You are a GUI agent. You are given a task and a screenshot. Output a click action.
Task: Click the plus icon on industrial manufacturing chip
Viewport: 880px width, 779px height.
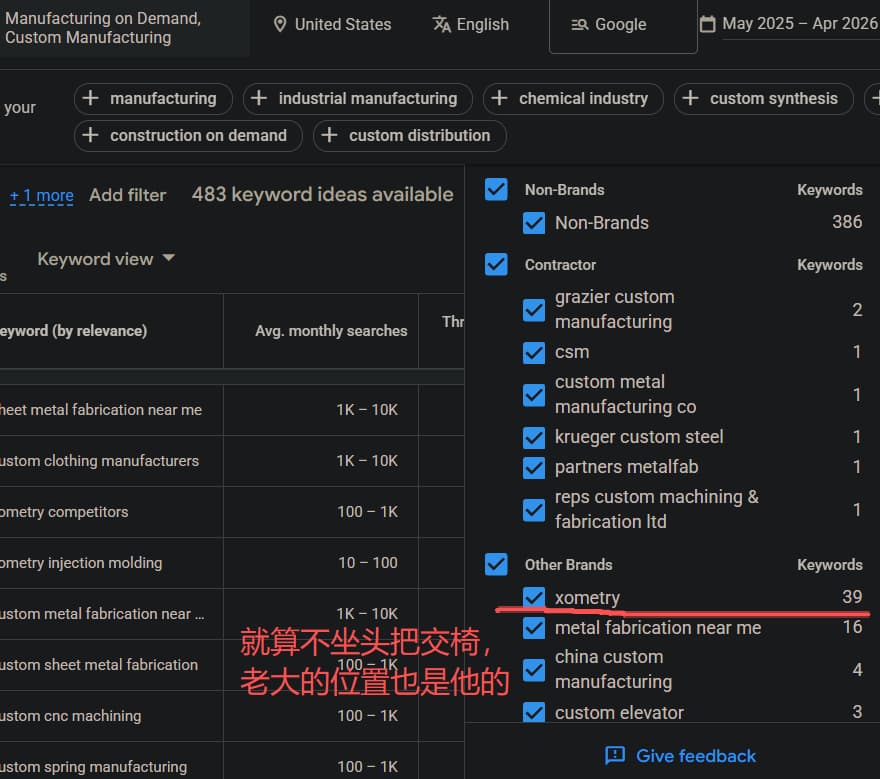tap(259, 98)
